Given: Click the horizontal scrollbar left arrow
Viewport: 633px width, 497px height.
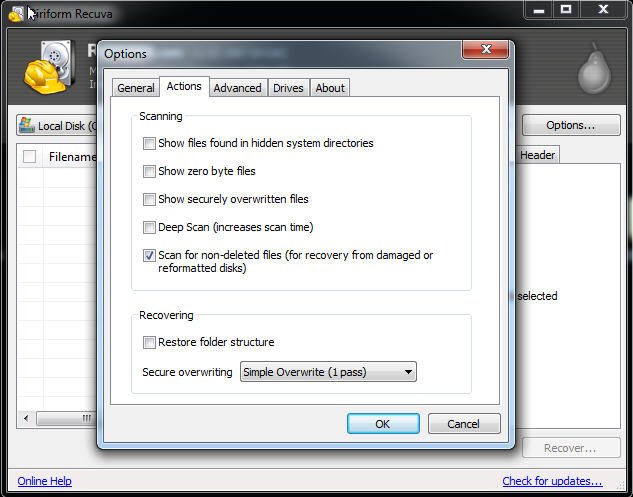Looking at the screenshot, I should pyautogui.click(x=26, y=418).
